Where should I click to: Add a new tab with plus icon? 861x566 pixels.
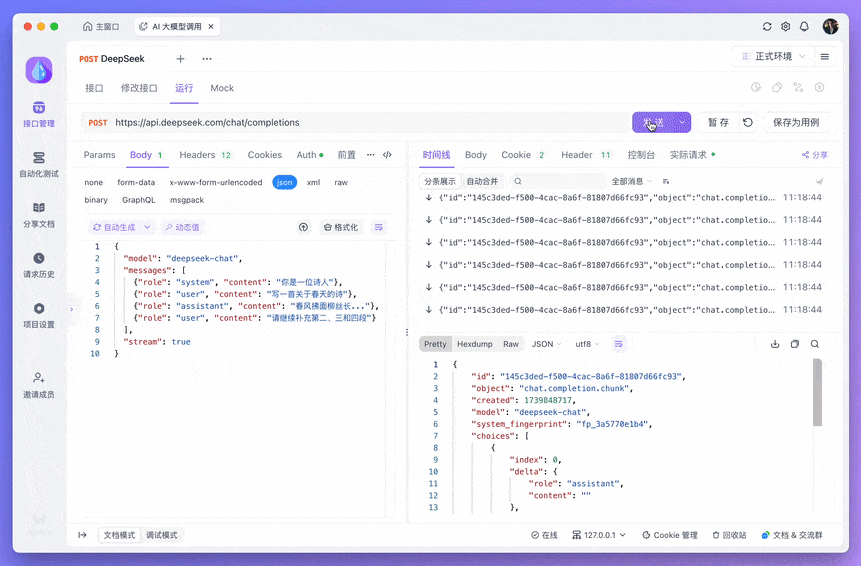[180, 59]
